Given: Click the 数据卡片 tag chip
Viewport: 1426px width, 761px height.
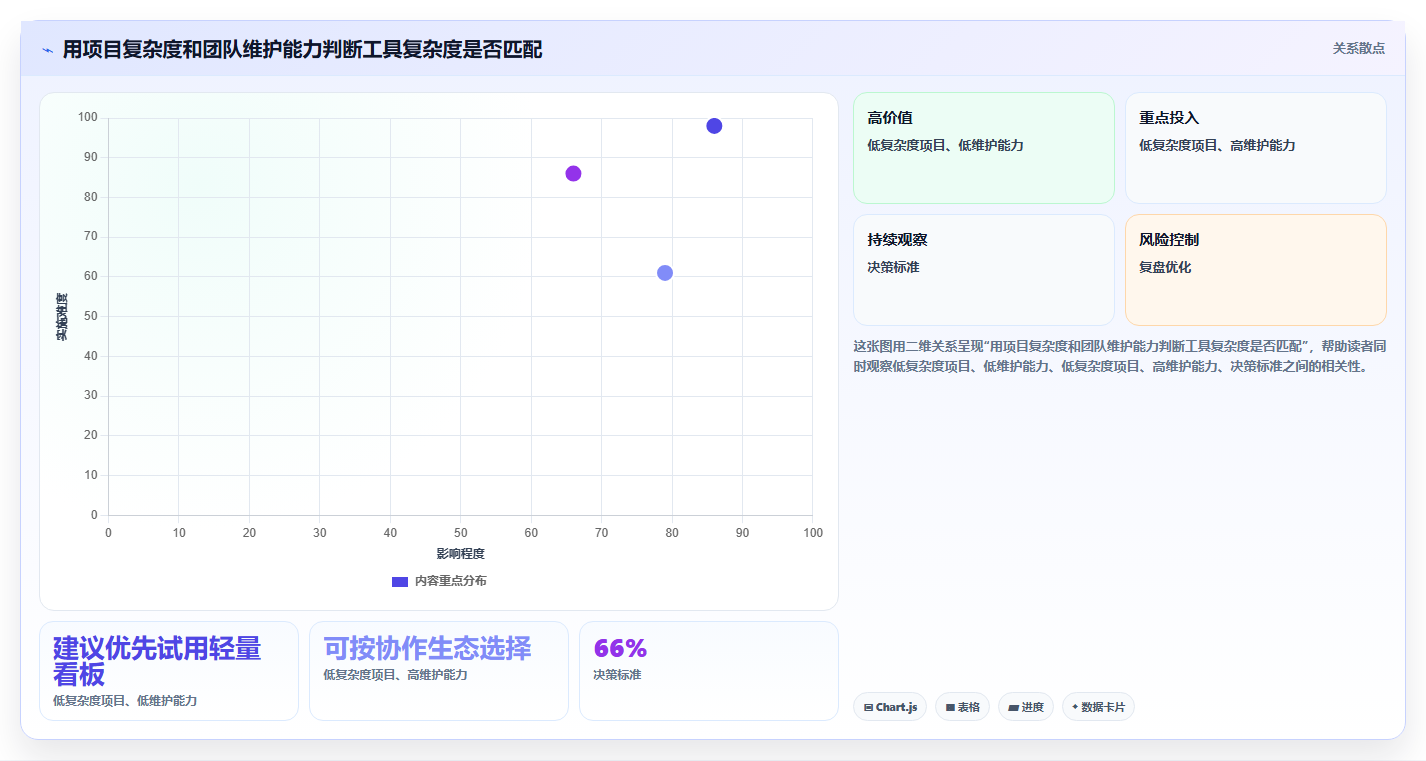Looking at the screenshot, I should pyautogui.click(x=1098, y=707).
